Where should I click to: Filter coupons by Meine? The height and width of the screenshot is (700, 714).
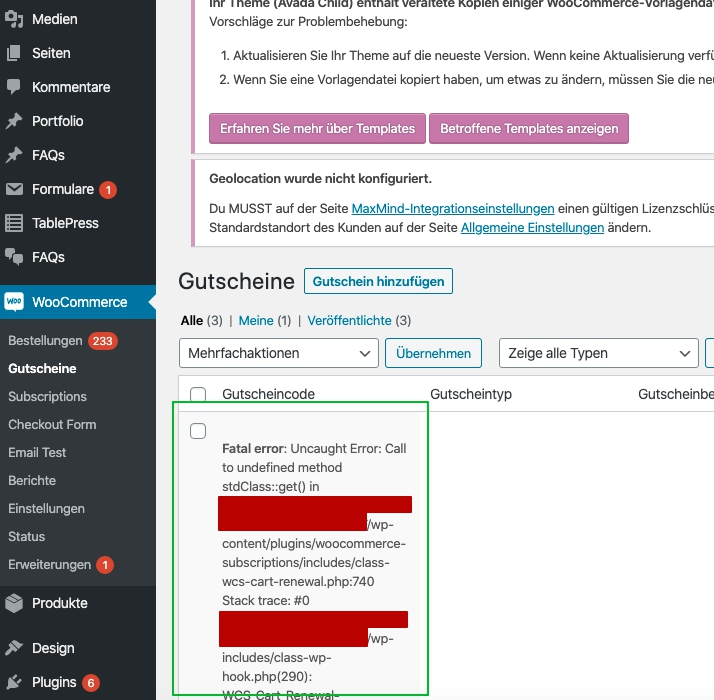point(256,321)
